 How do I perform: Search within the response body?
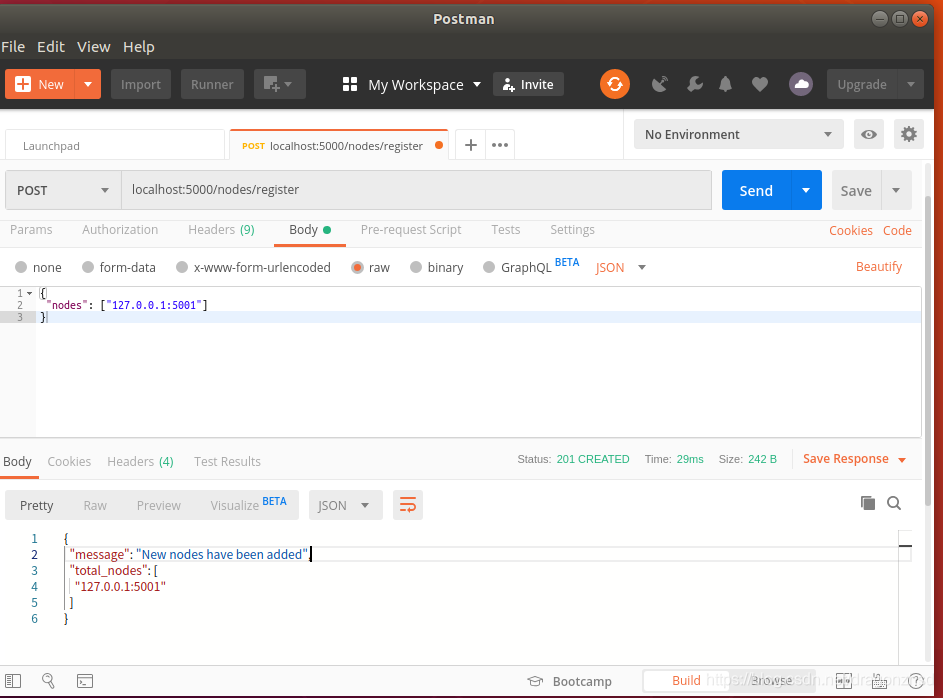[x=894, y=503]
